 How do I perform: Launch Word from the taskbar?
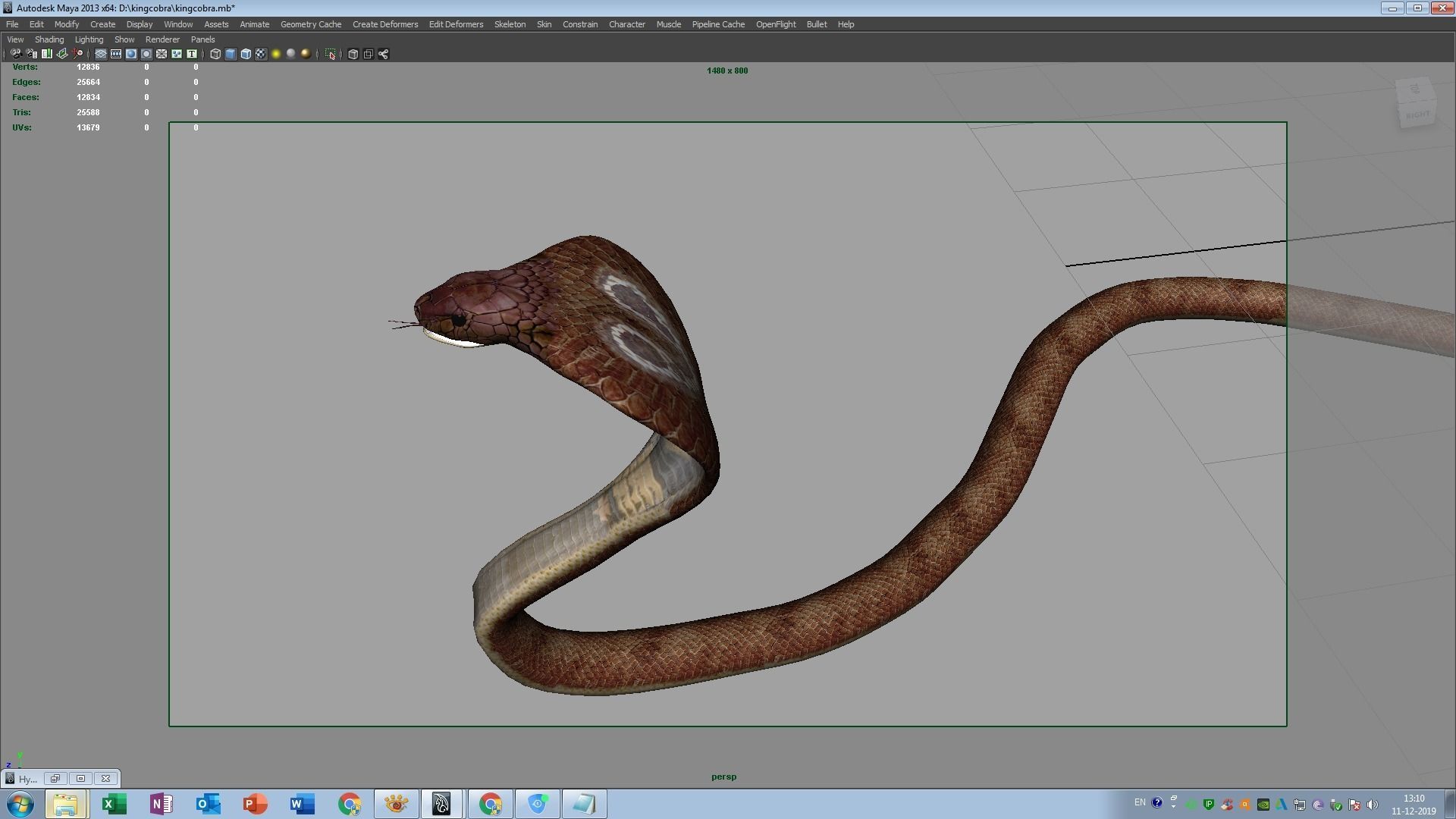pyautogui.click(x=300, y=804)
